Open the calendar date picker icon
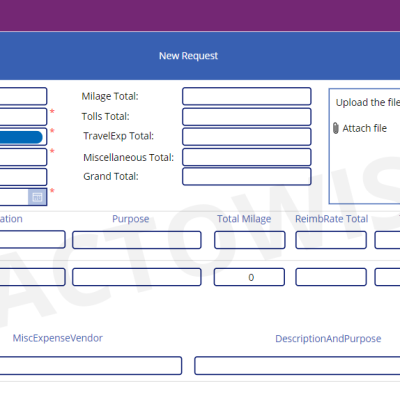 [37, 197]
